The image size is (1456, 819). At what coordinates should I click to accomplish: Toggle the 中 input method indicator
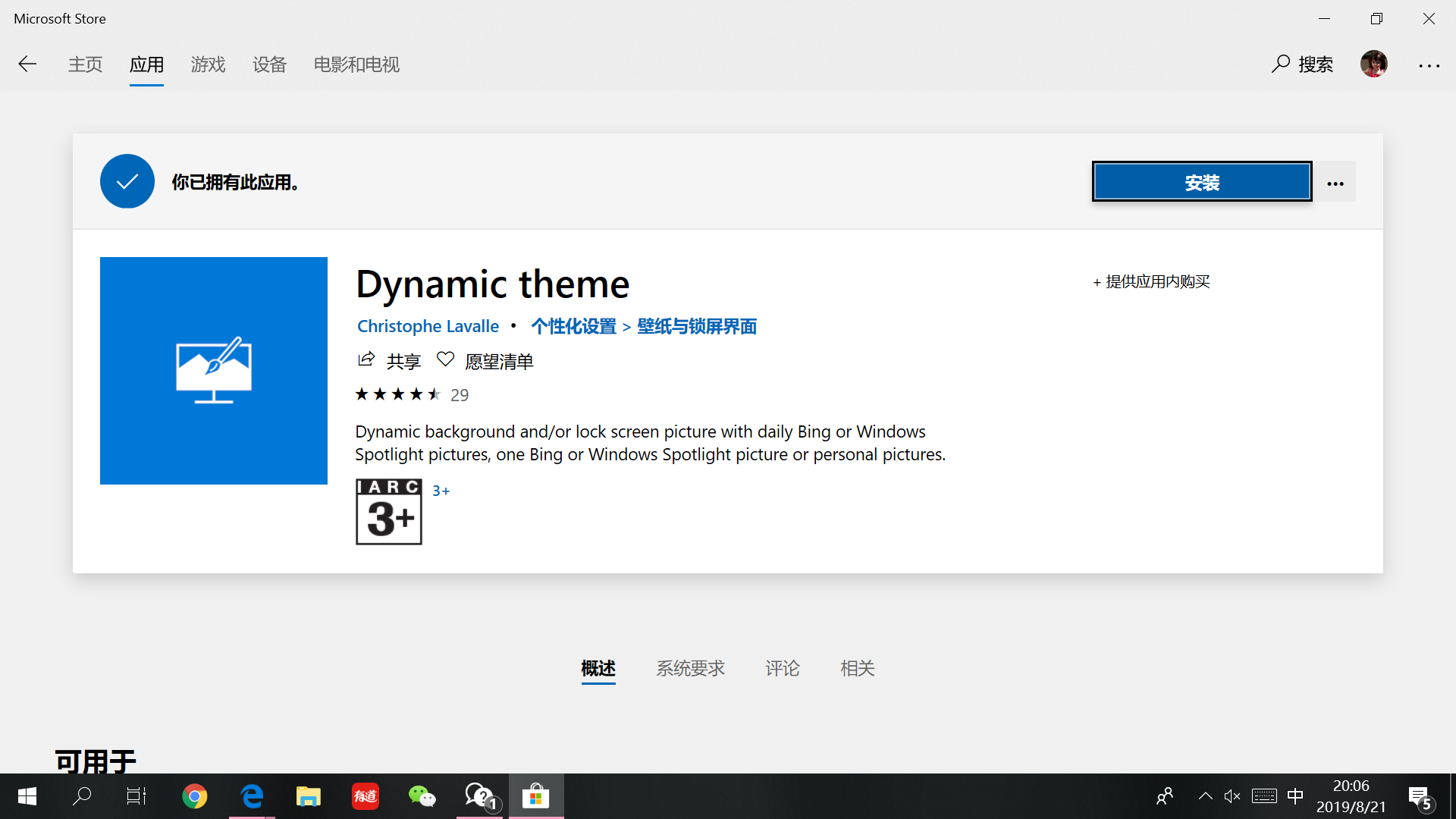pyautogui.click(x=1295, y=796)
